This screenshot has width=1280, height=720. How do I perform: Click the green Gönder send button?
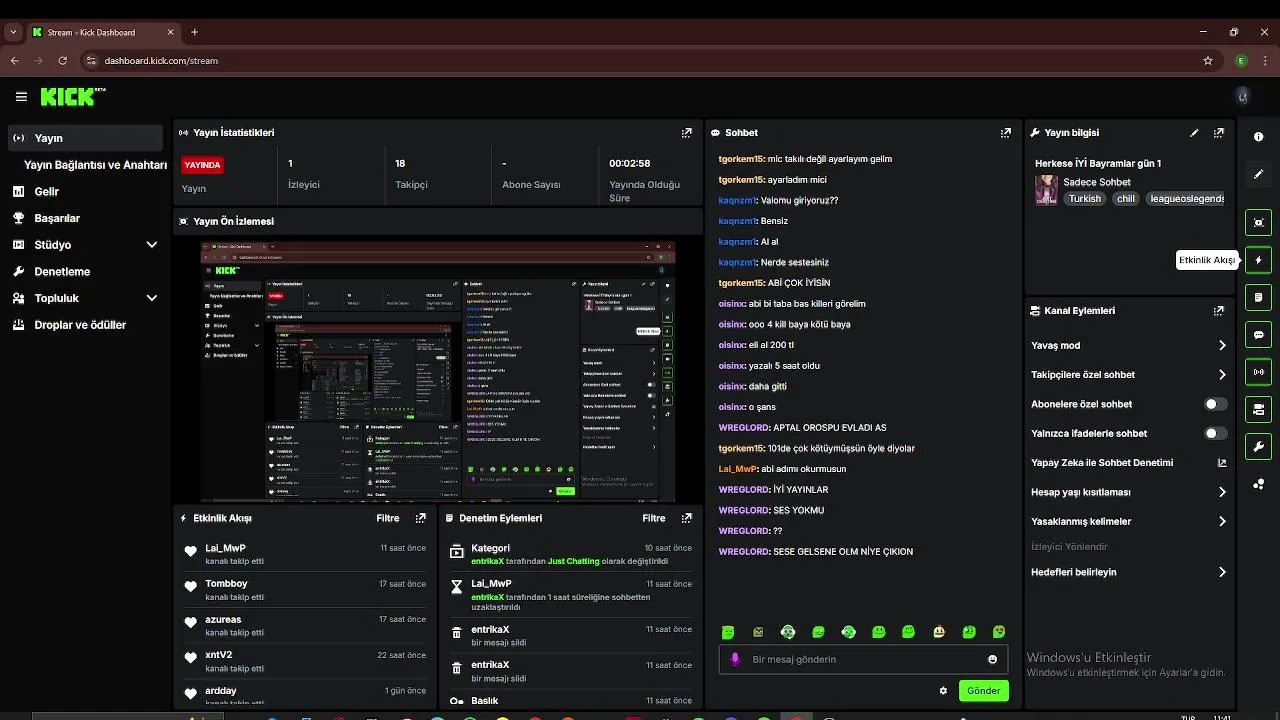pos(983,690)
